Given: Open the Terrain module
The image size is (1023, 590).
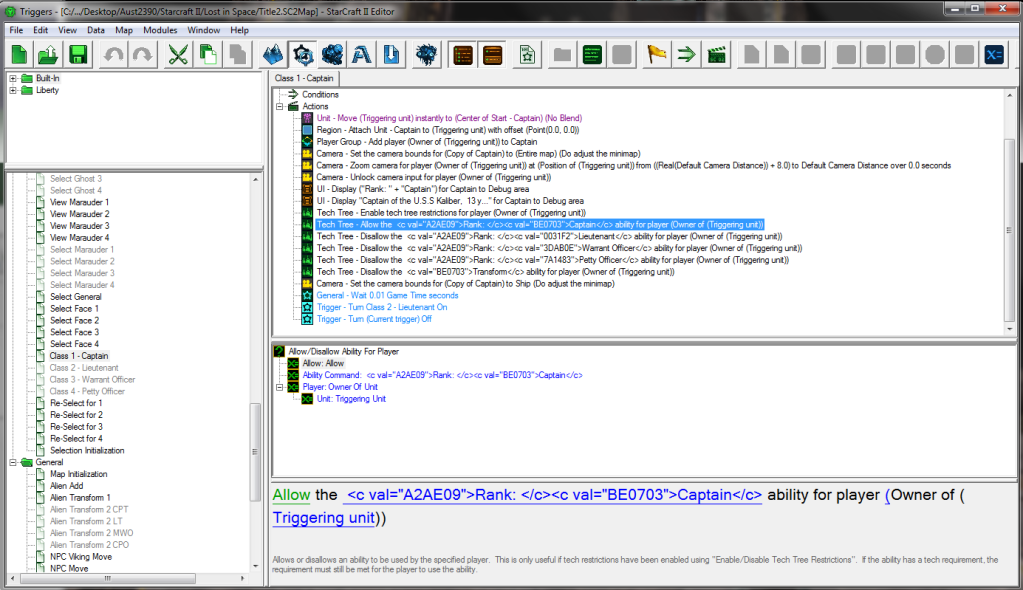Looking at the screenshot, I should tap(273, 55).
